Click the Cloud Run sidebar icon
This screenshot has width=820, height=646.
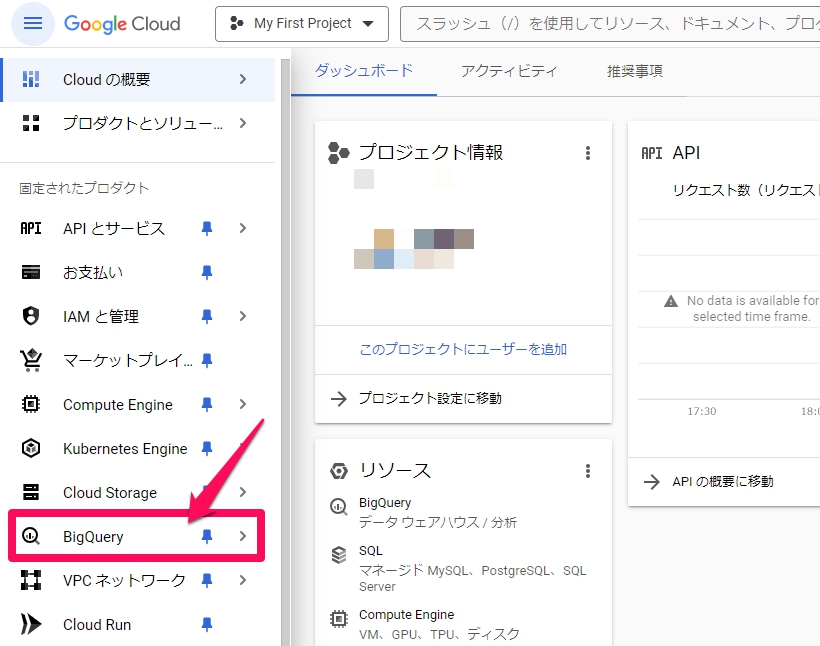click(x=30, y=624)
